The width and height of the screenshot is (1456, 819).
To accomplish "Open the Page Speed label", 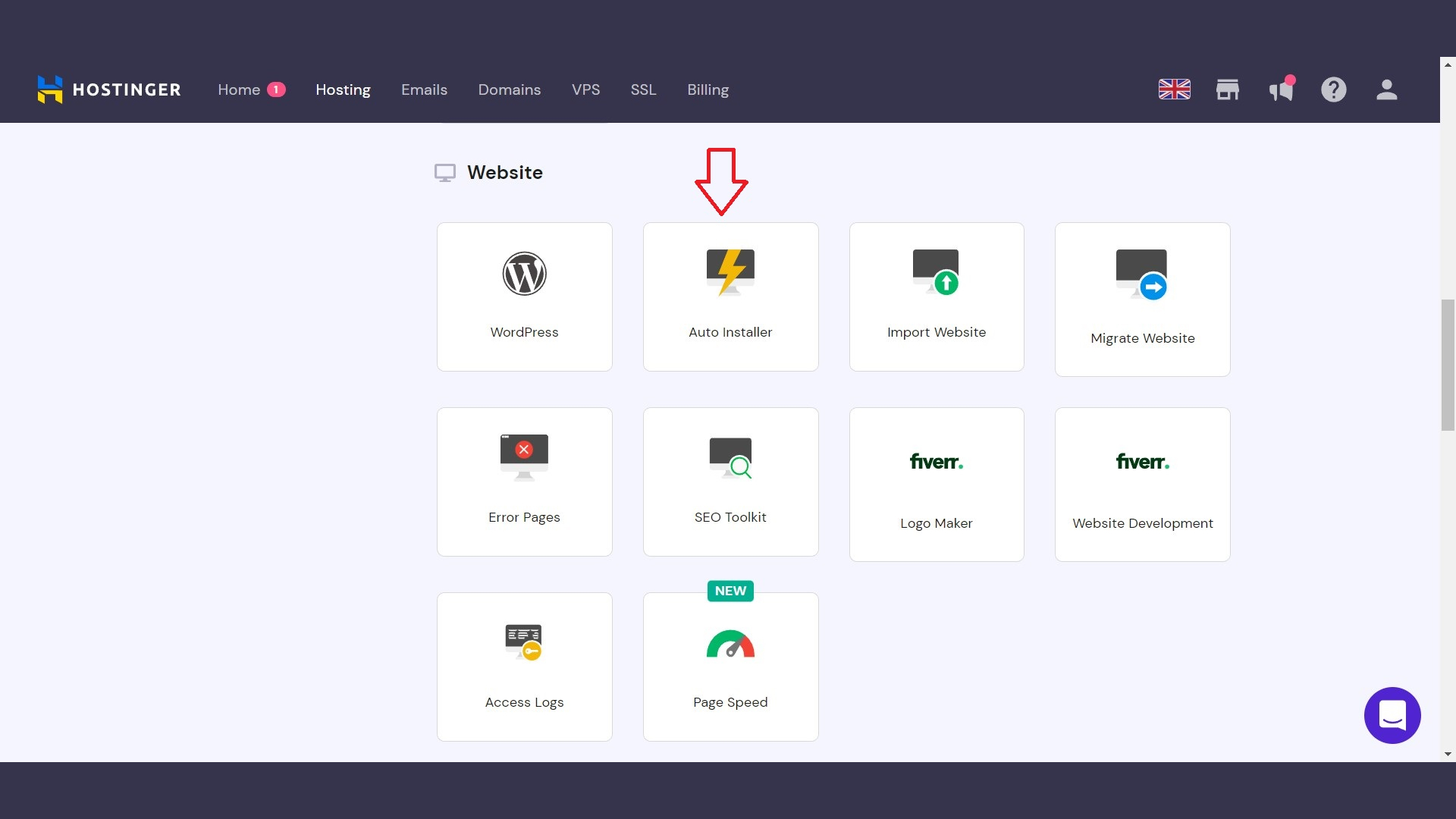I will (x=730, y=702).
